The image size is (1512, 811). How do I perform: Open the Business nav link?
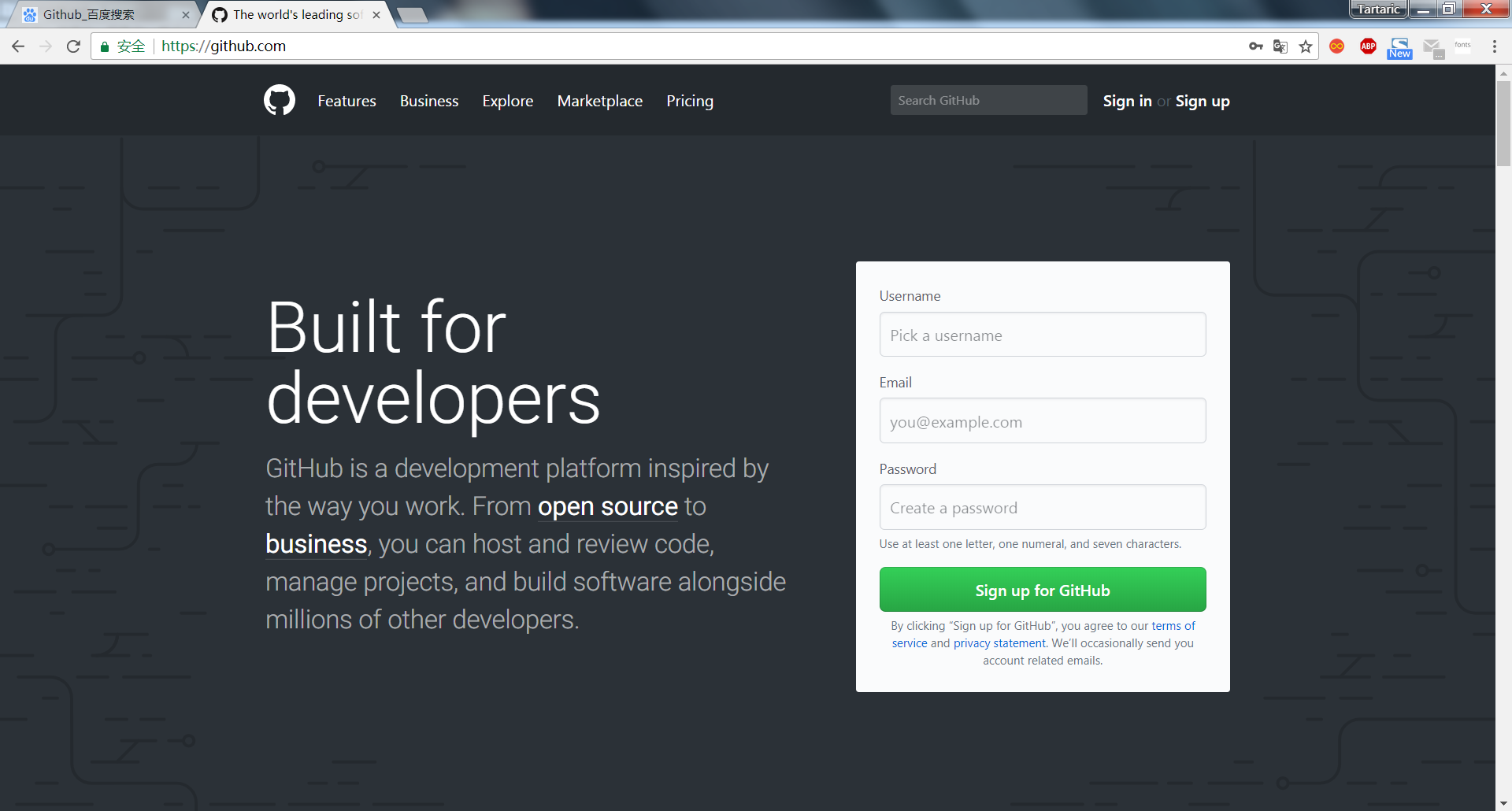(x=429, y=101)
